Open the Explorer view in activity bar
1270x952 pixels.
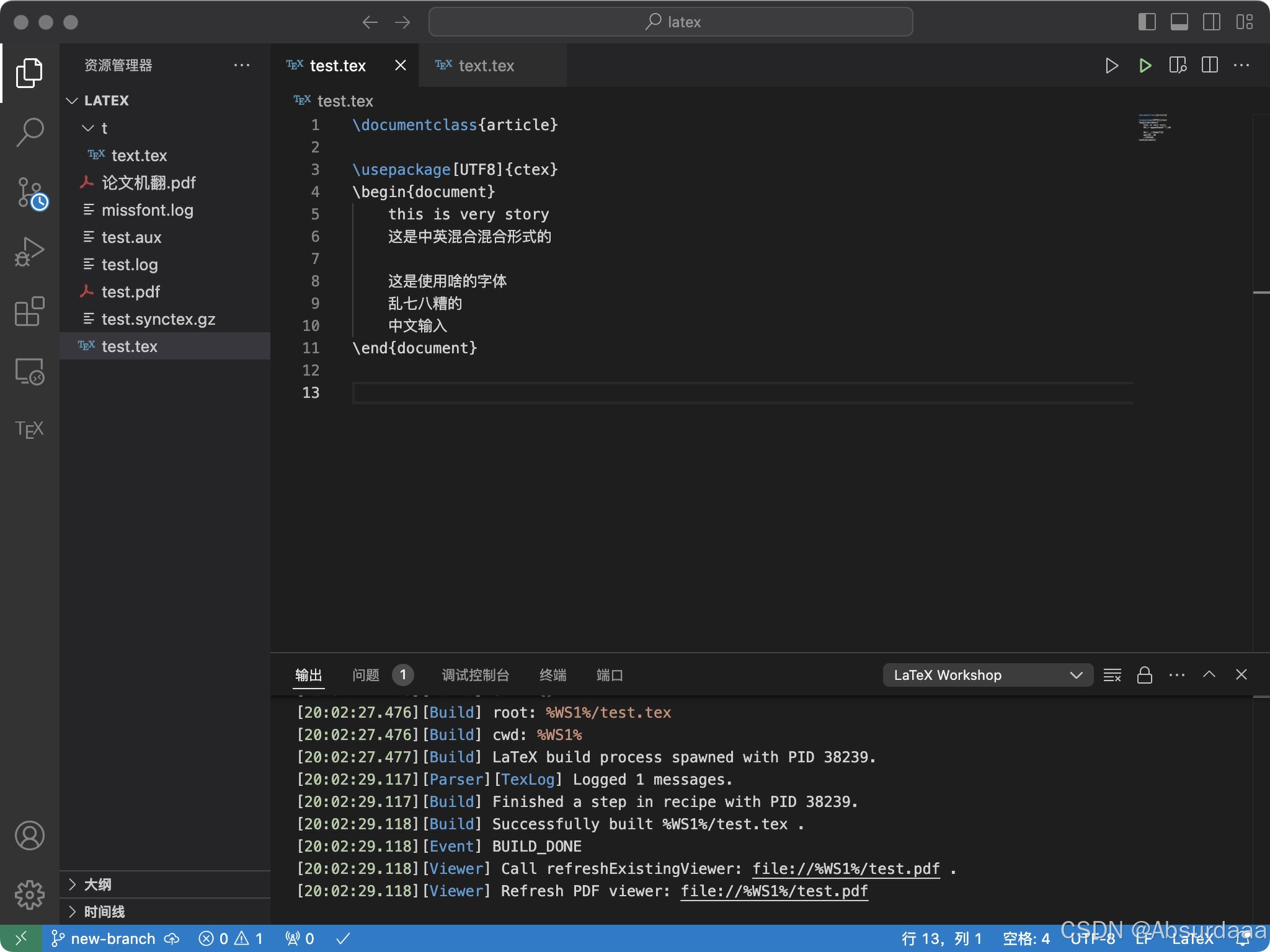tap(29, 73)
